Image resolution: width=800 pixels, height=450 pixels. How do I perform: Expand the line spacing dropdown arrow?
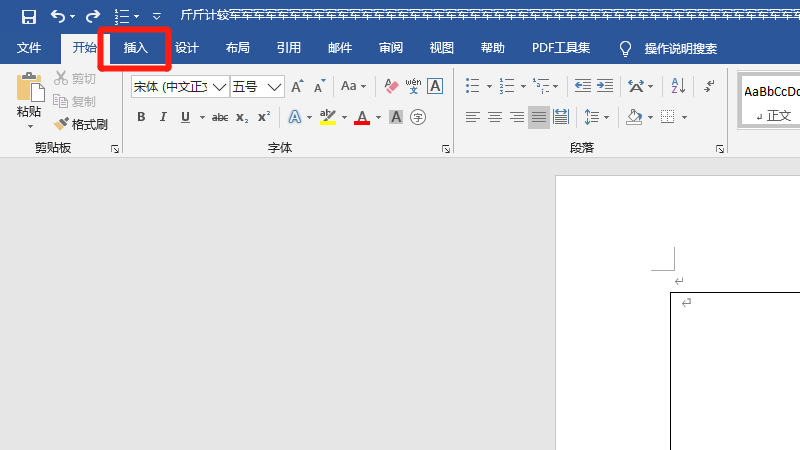point(606,117)
